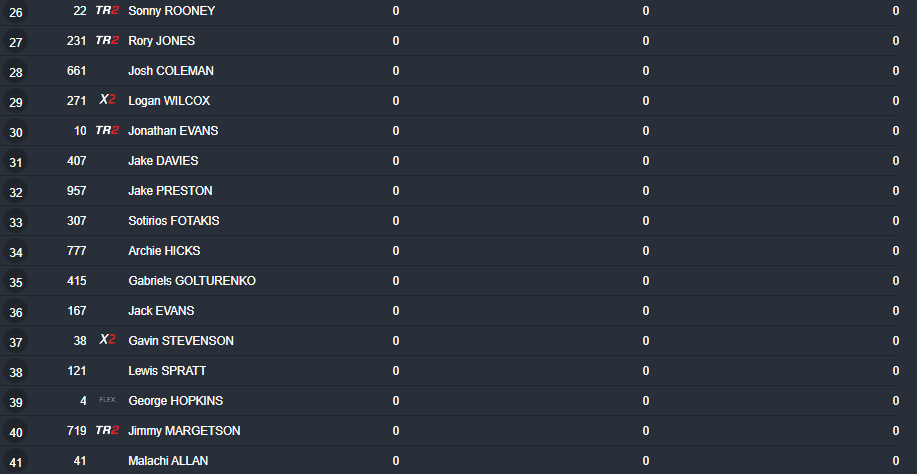Click race number 719
The image size is (917, 474).
(x=77, y=431)
